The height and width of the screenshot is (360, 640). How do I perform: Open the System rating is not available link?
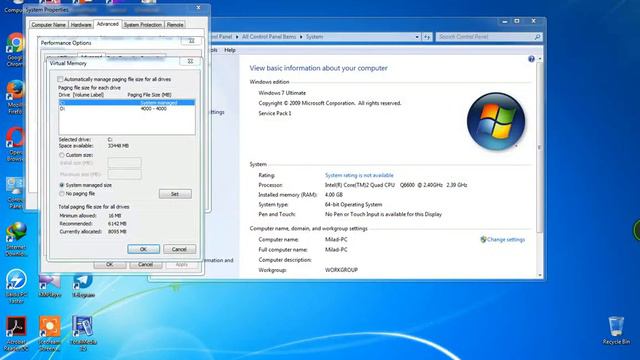click(x=359, y=175)
